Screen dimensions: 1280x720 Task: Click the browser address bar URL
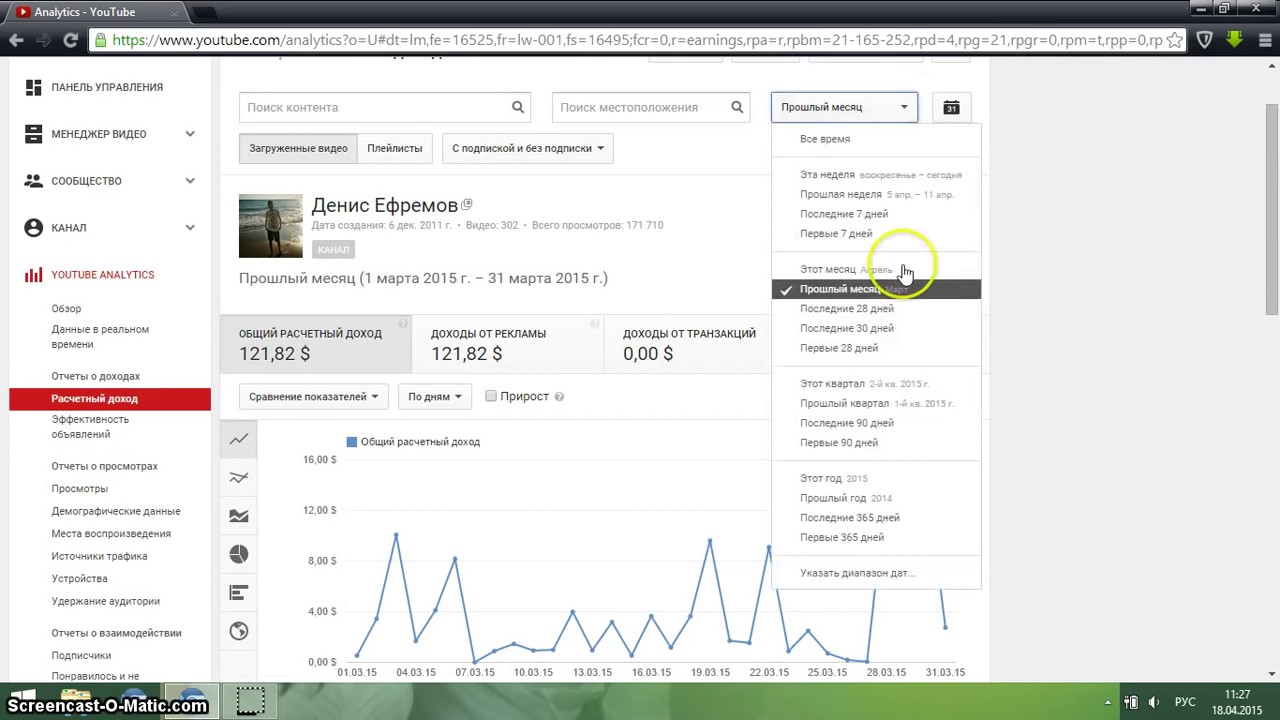click(x=637, y=40)
